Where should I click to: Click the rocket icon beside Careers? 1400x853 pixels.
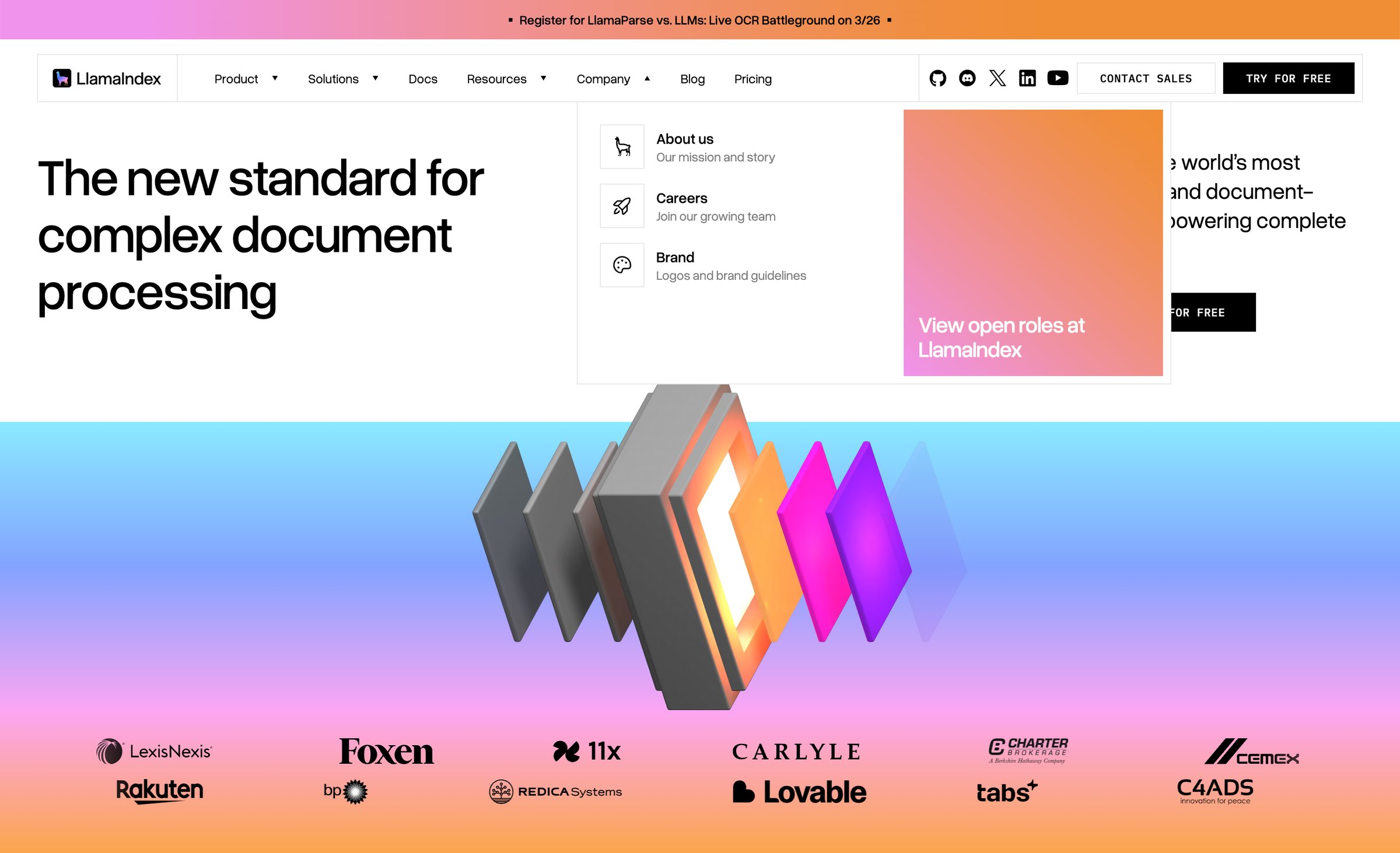click(x=622, y=206)
